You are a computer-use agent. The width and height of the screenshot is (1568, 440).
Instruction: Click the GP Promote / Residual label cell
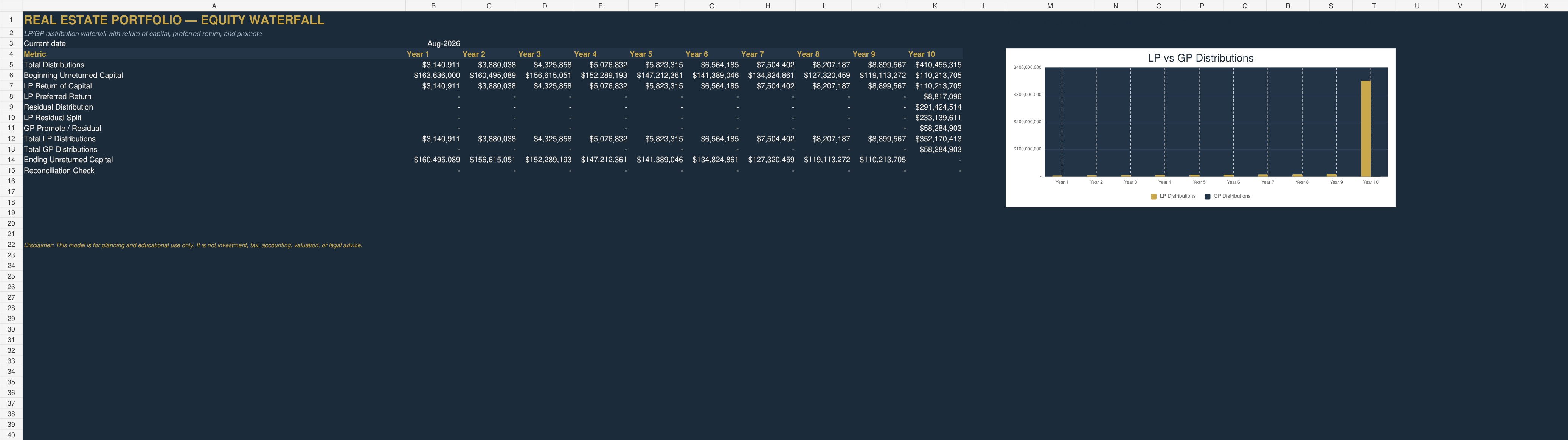pos(214,129)
